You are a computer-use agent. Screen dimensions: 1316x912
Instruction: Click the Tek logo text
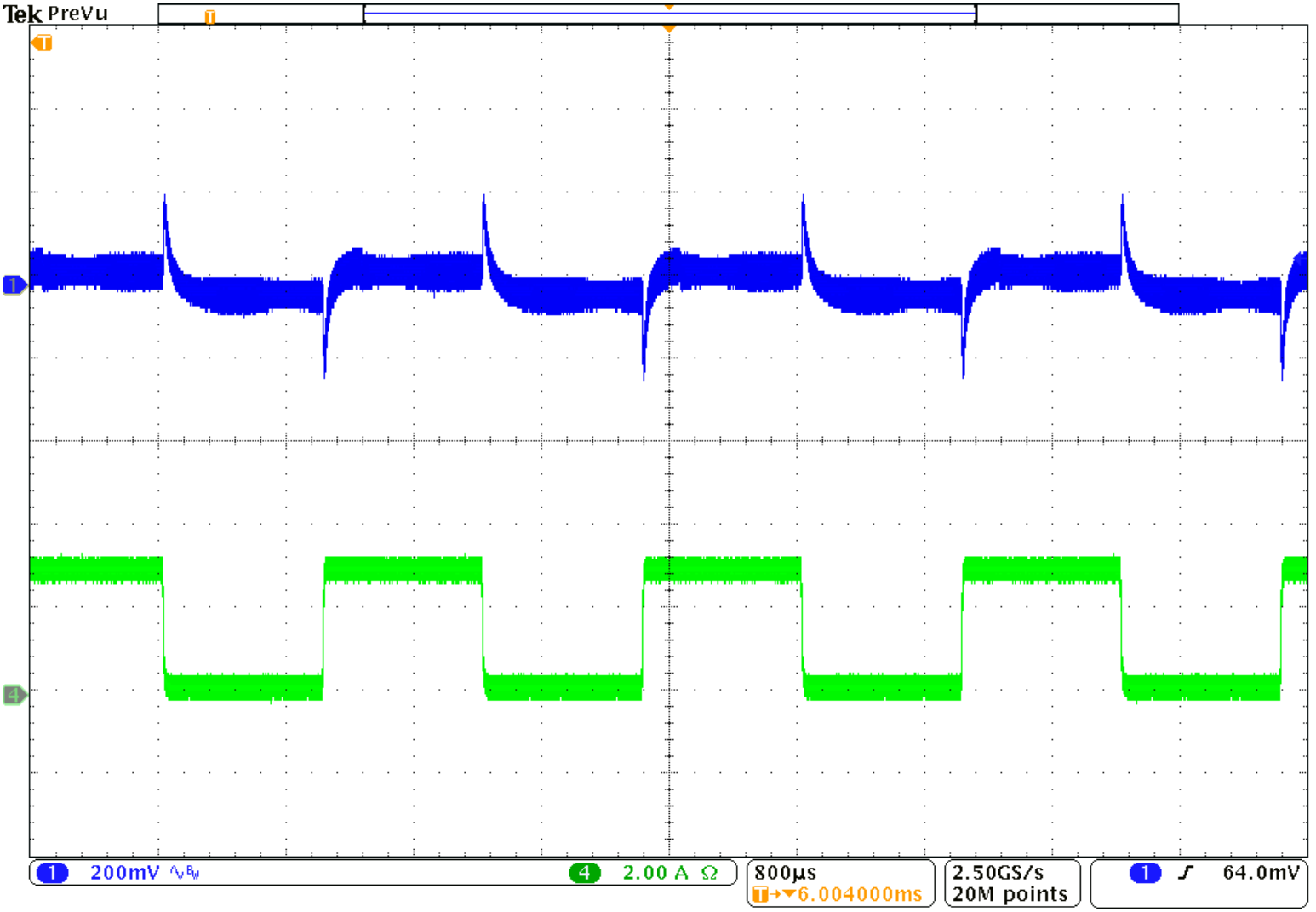point(22,14)
